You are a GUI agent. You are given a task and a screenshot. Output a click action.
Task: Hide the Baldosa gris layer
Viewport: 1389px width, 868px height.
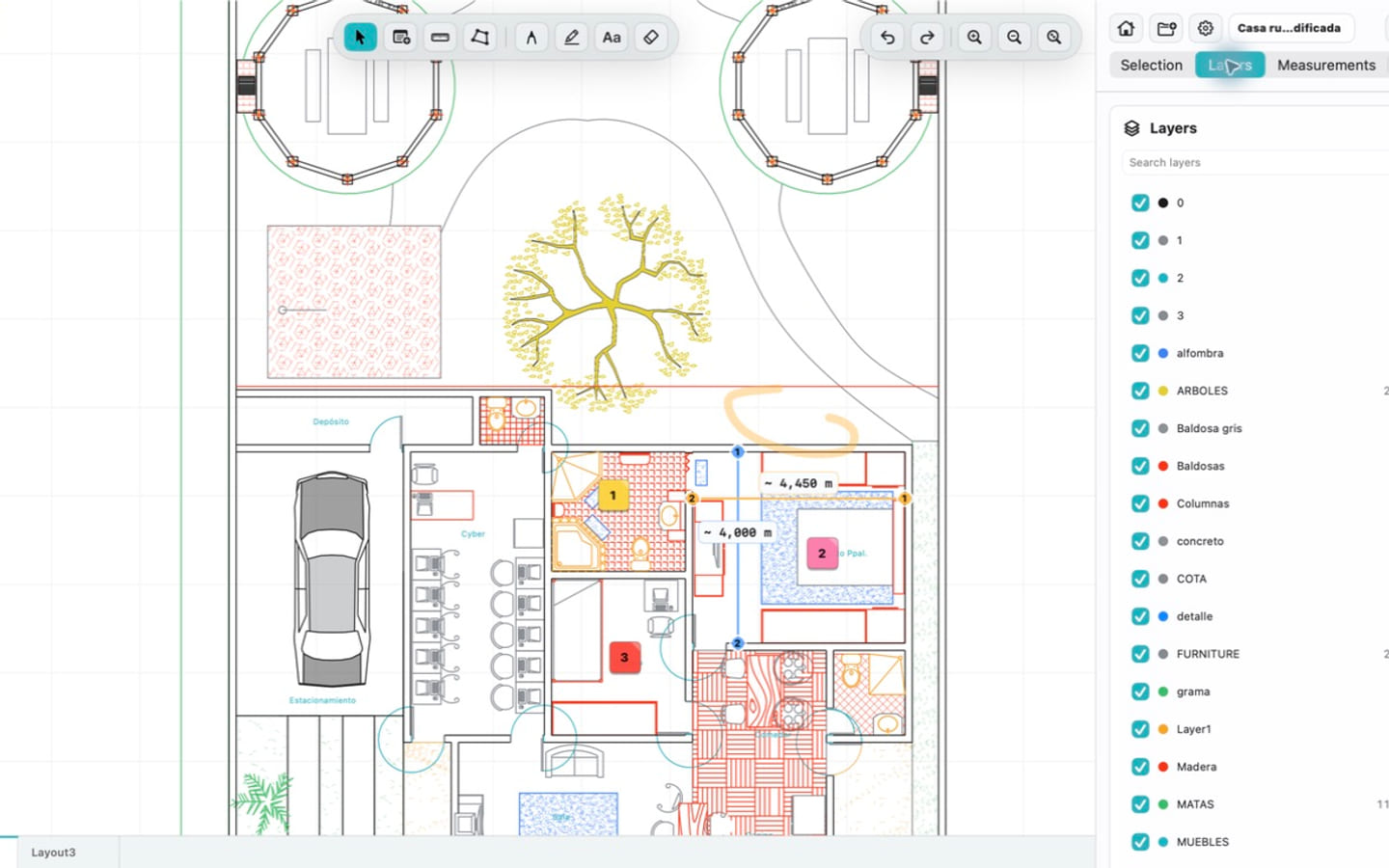tap(1140, 428)
